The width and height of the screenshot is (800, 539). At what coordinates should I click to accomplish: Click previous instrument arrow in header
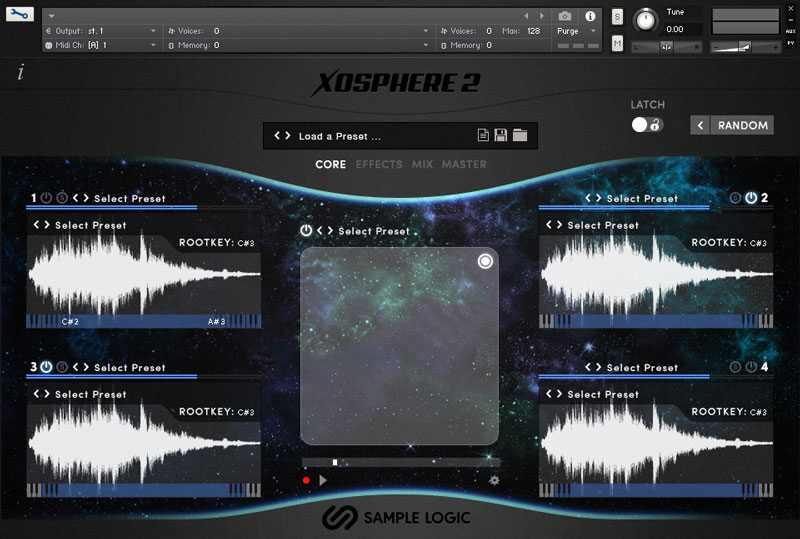pyautogui.click(x=527, y=16)
